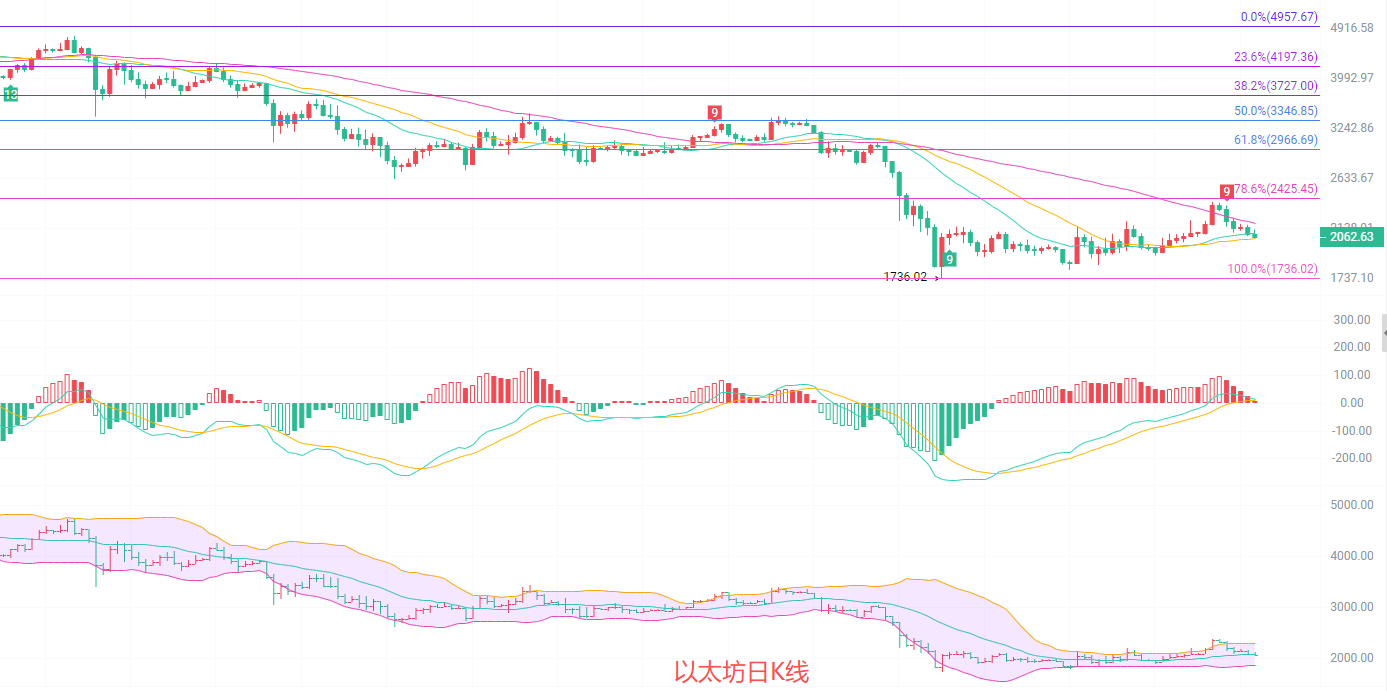
Task: Select the 38.2%(3727.00) Fibonacci level label
Action: click(1276, 86)
